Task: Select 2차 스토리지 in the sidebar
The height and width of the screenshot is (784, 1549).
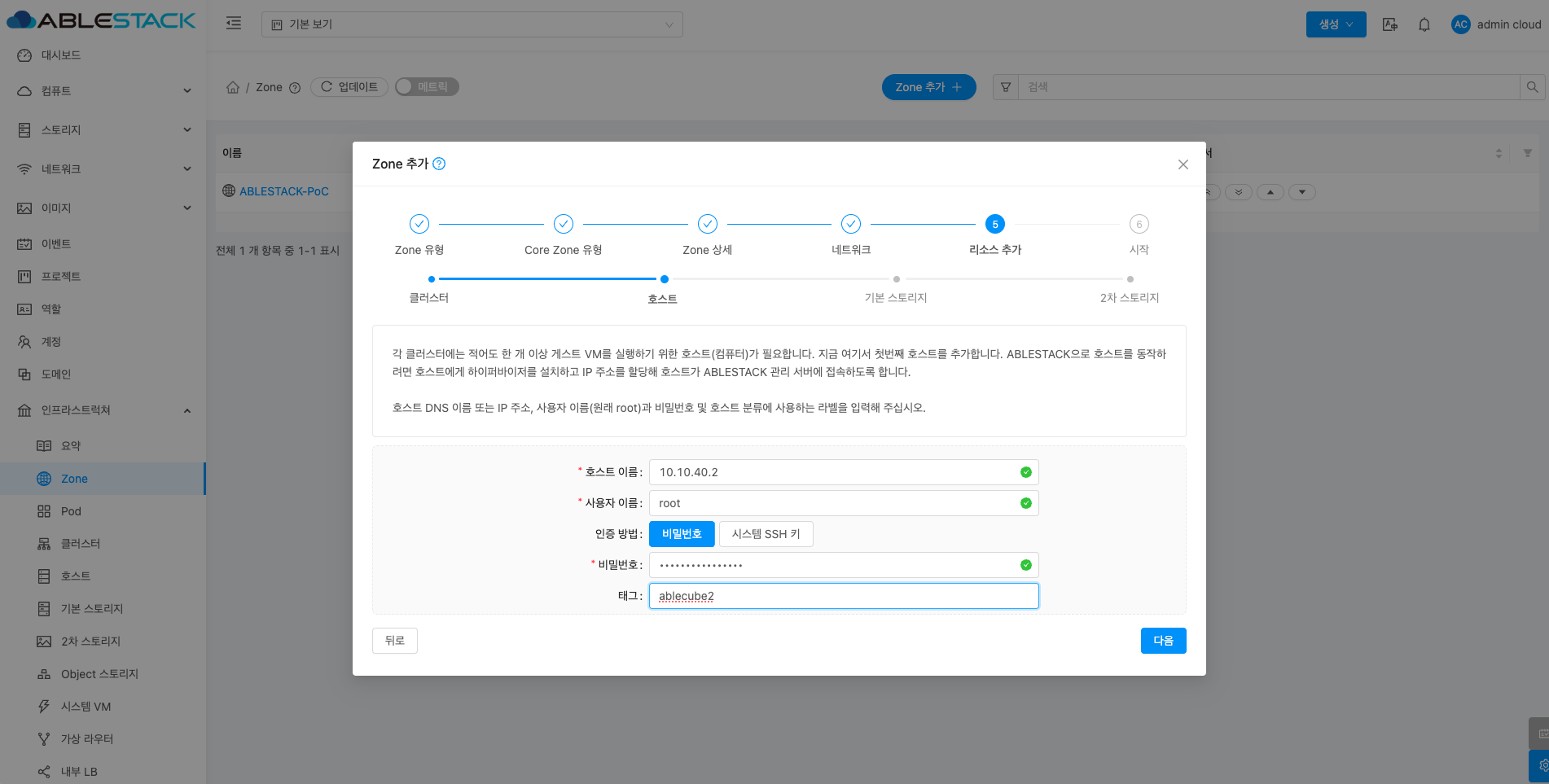Action: point(103,642)
